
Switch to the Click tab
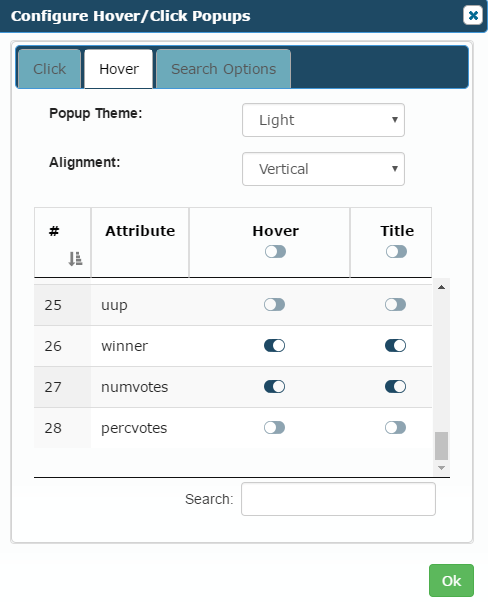(50, 69)
